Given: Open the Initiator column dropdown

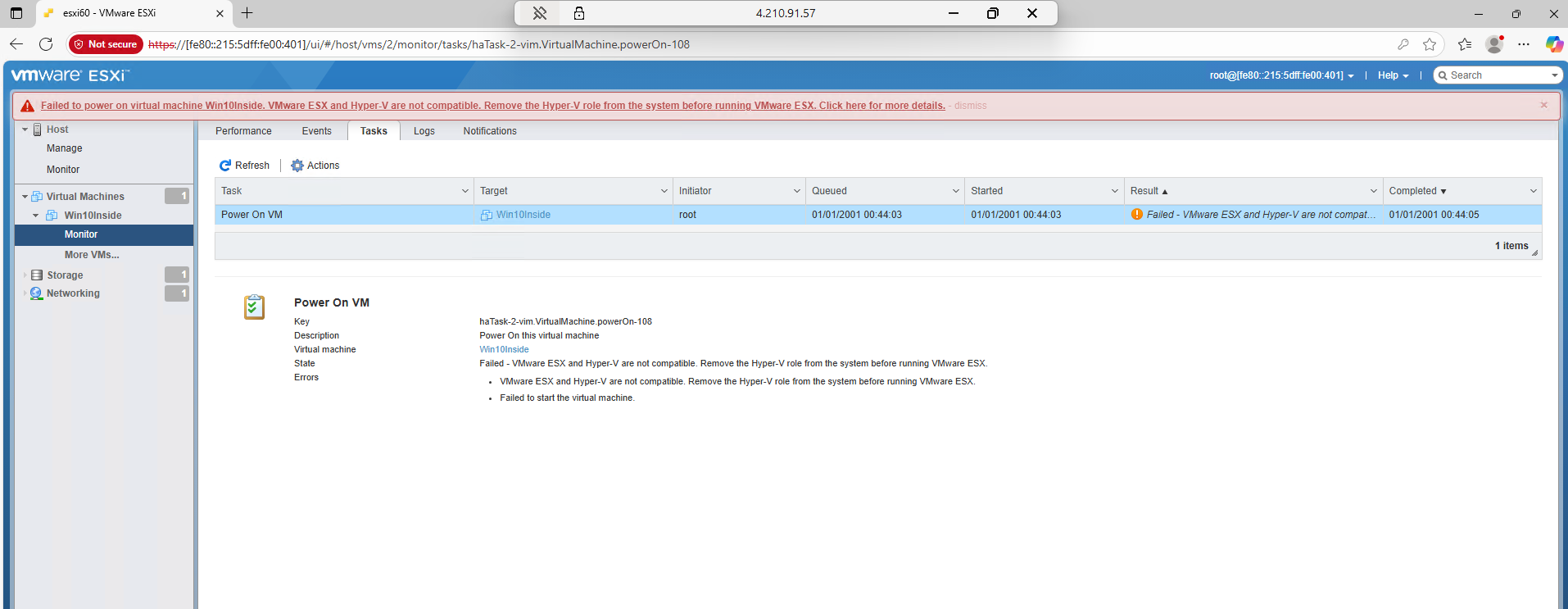Looking at the screenshot, I should coord(797,191).
